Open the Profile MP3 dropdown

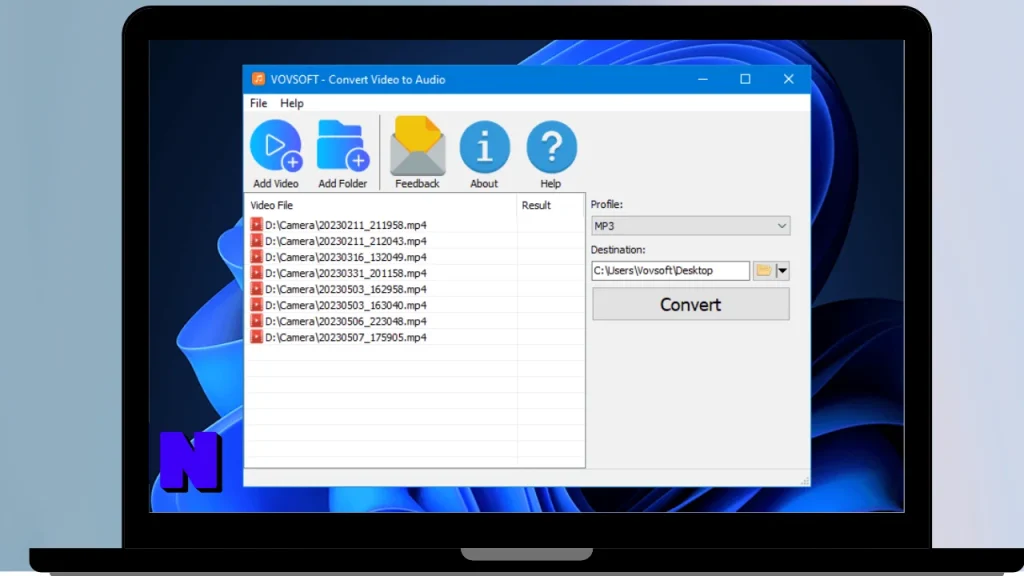[x=690, y=226]
